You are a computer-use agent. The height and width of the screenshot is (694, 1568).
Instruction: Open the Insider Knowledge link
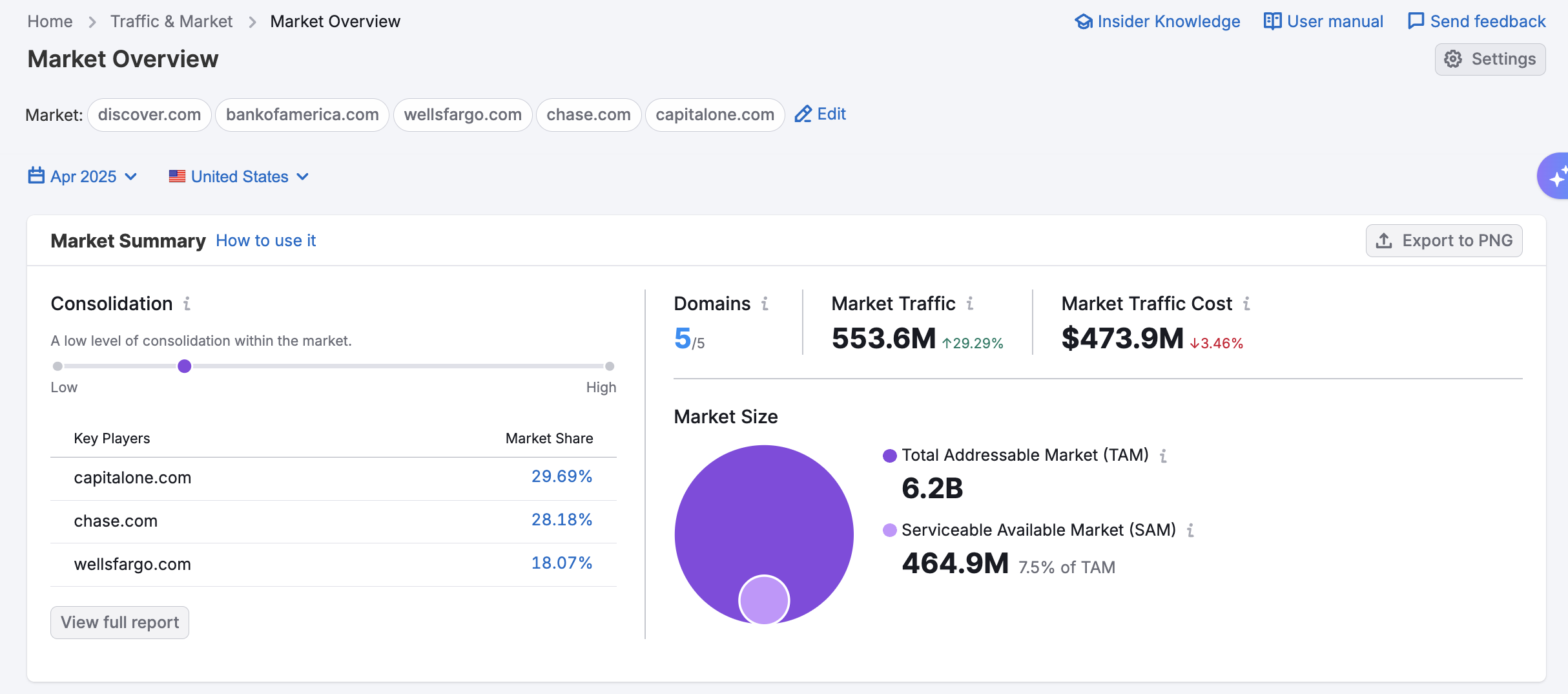pos(1168,21)
